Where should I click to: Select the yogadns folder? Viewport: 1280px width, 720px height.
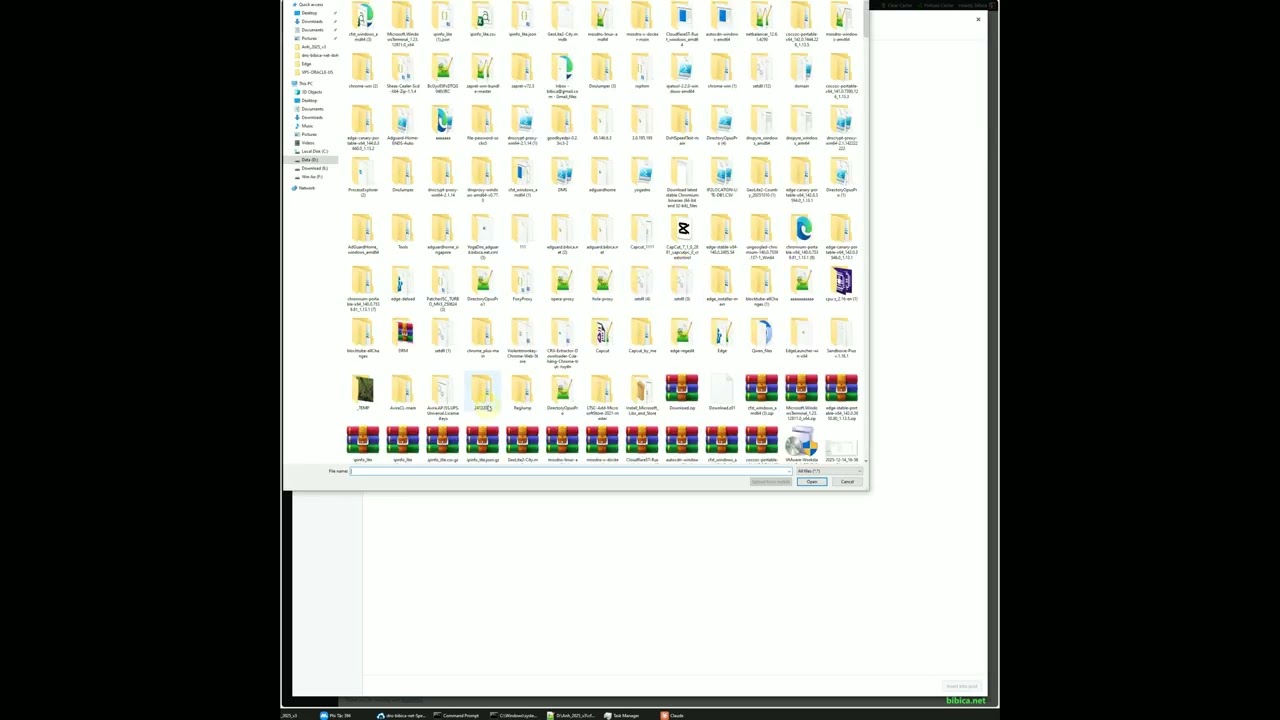pyautogui.click(x=642, y=176)
